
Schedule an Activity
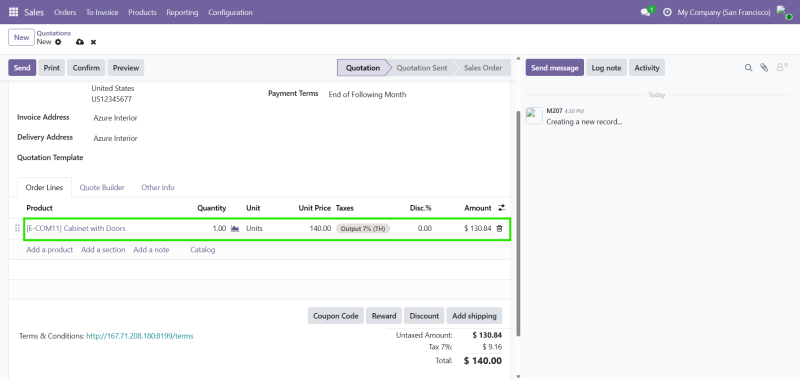[x=647, y=67]
